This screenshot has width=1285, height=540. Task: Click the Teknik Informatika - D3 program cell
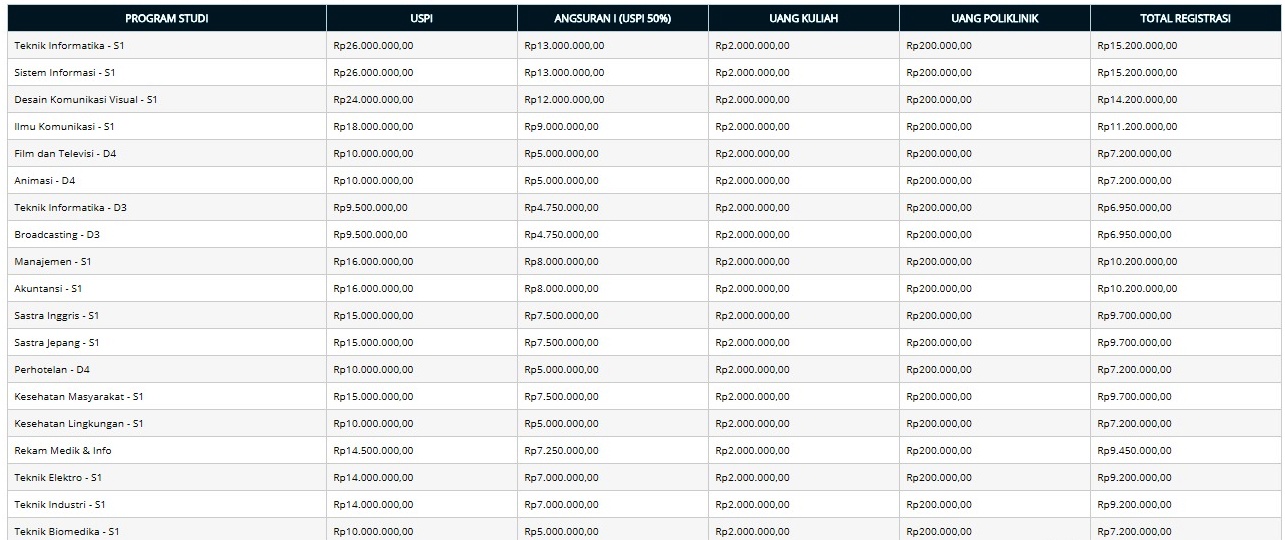pos(70,207)
